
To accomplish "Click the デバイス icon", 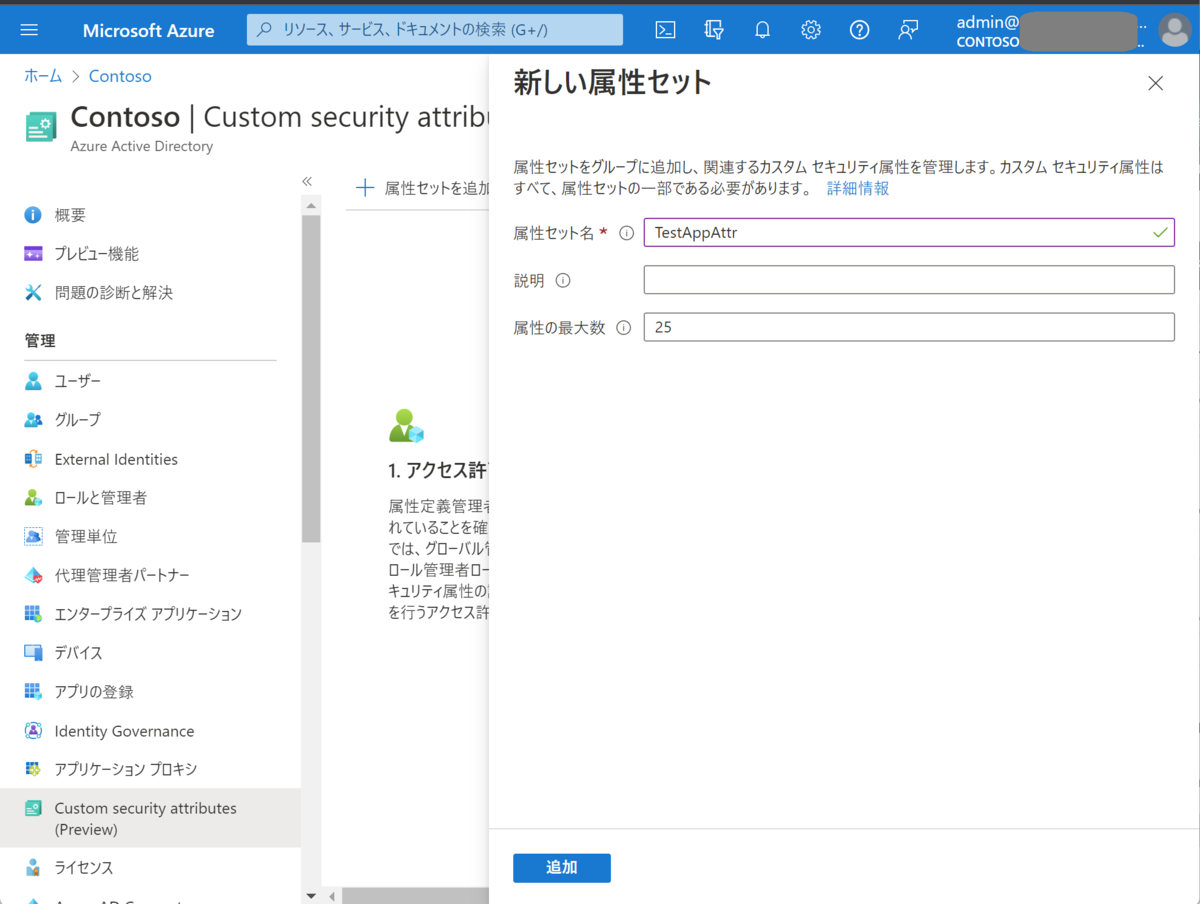I will (x=34, y=653).
